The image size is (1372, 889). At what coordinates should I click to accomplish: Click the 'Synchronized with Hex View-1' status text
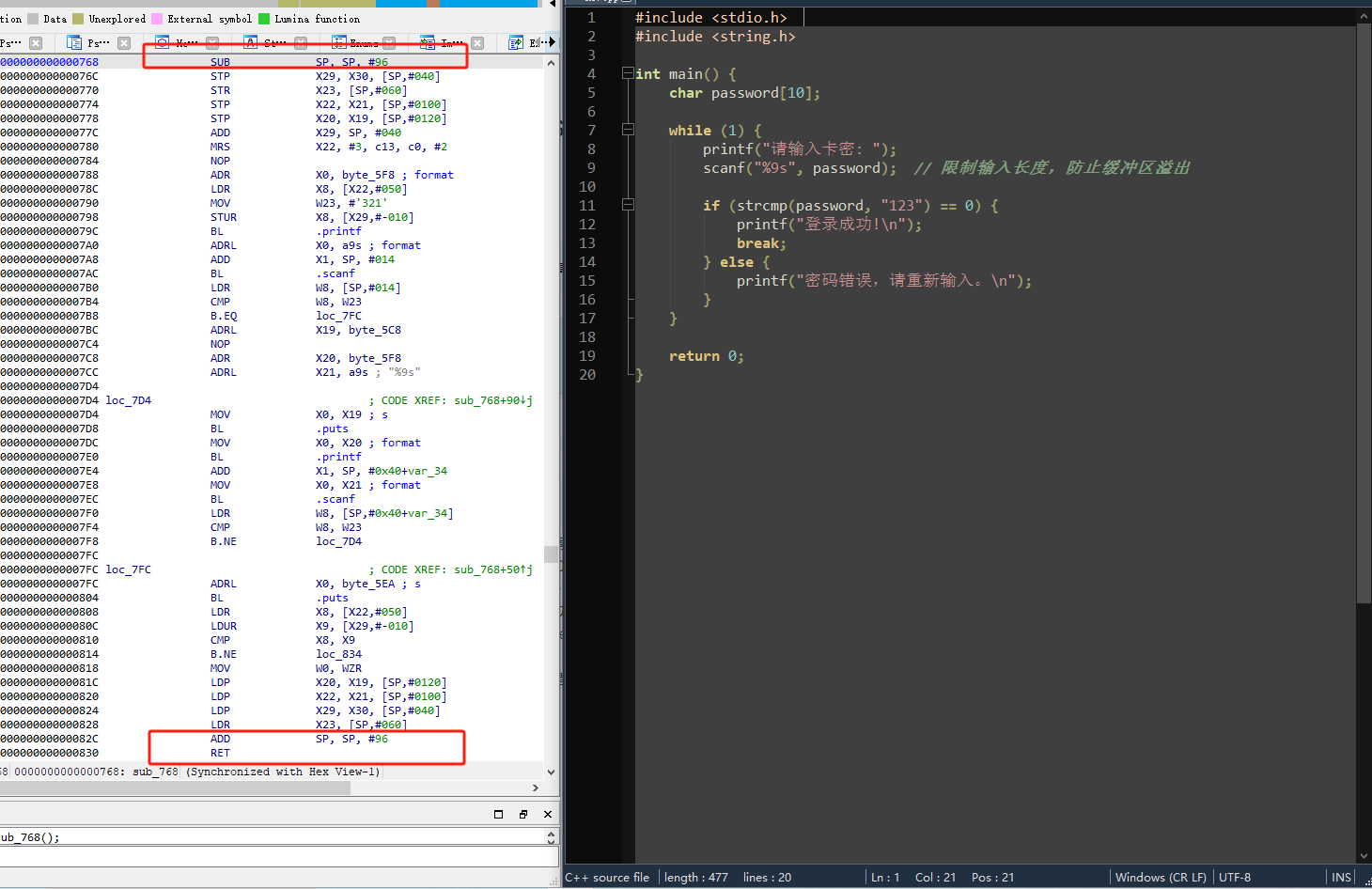click(x=283, y=772)
